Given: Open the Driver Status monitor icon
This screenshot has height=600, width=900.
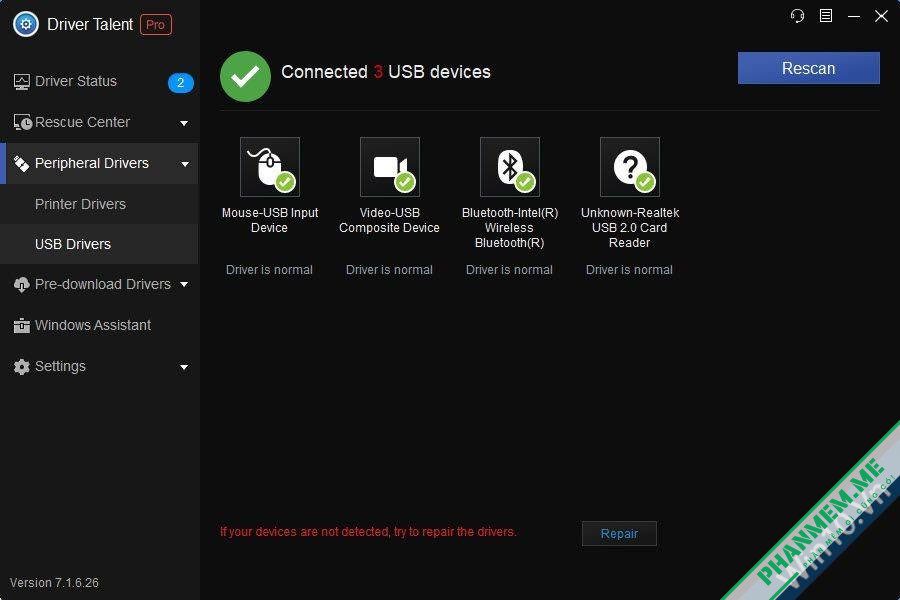Looking at the screenshot, I should [x=22, y=82].
